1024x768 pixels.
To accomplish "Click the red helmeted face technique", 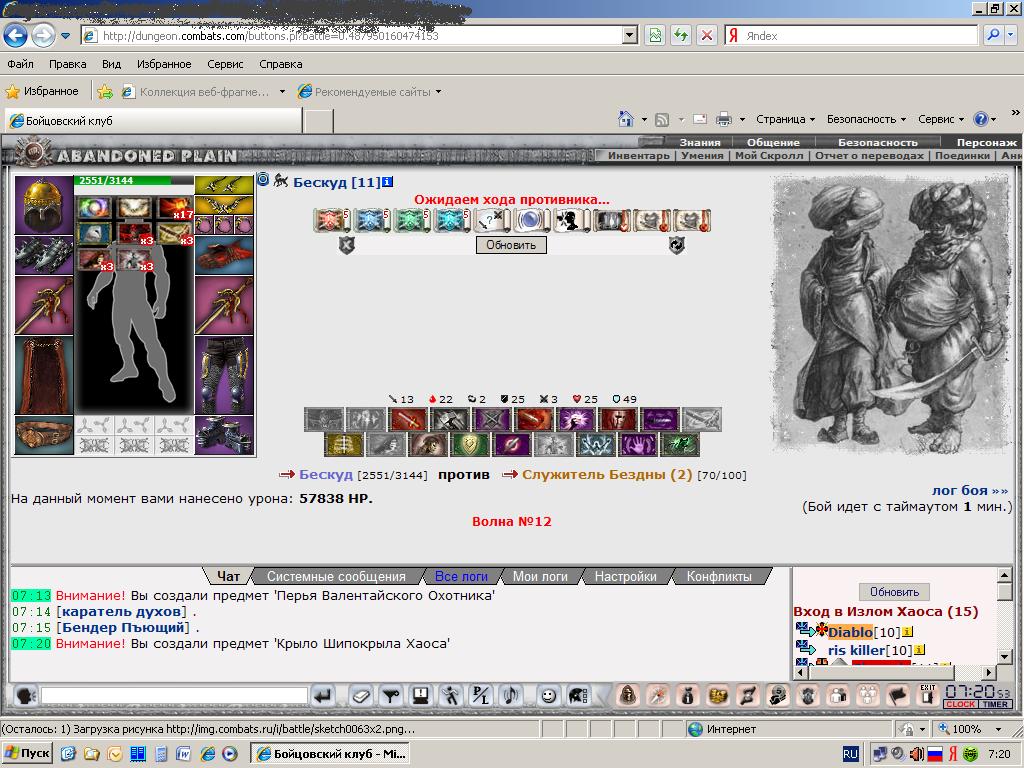I will [x=618, y=419].
